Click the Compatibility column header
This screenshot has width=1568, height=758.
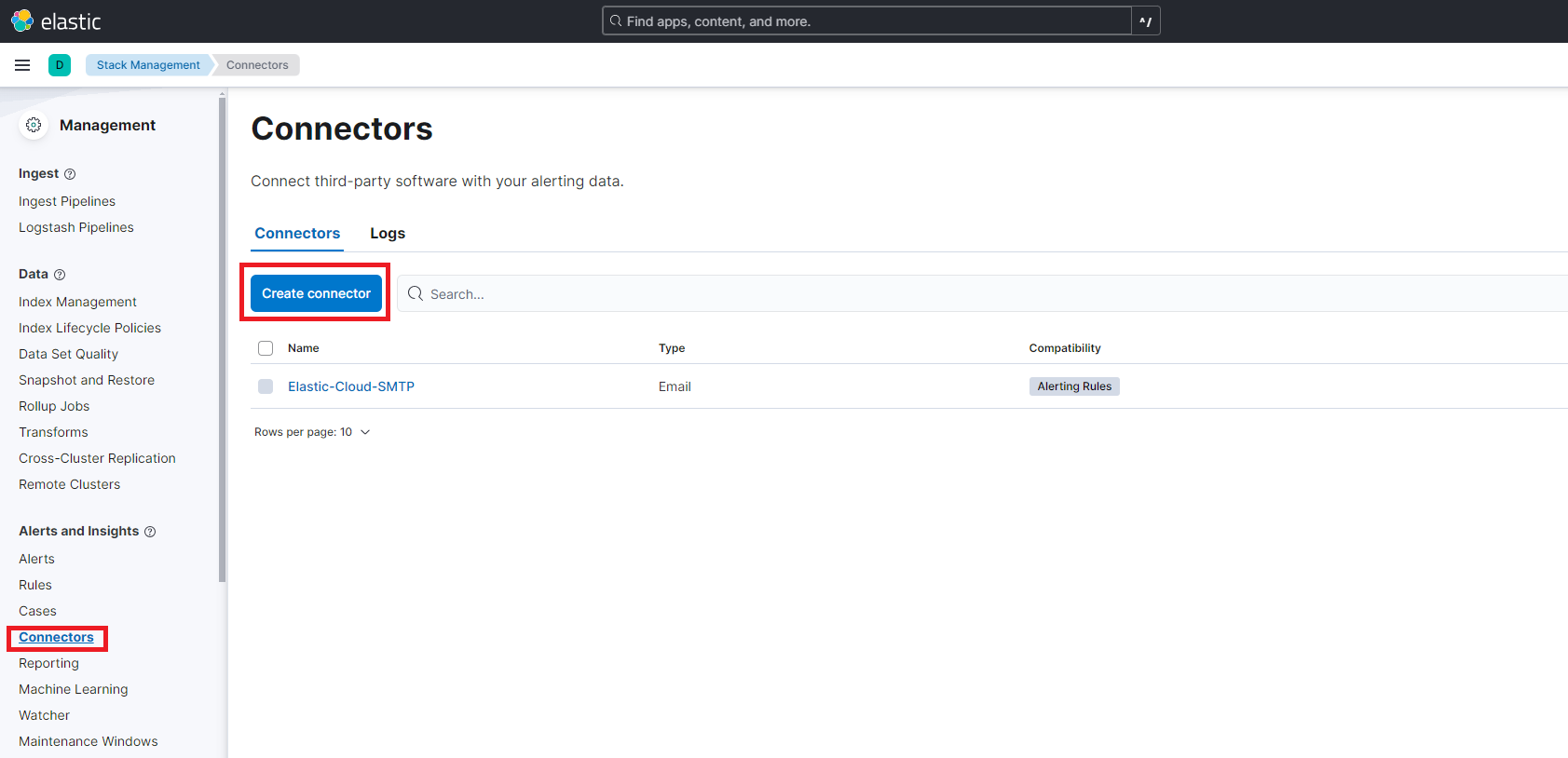click(x=1065, y=348)
